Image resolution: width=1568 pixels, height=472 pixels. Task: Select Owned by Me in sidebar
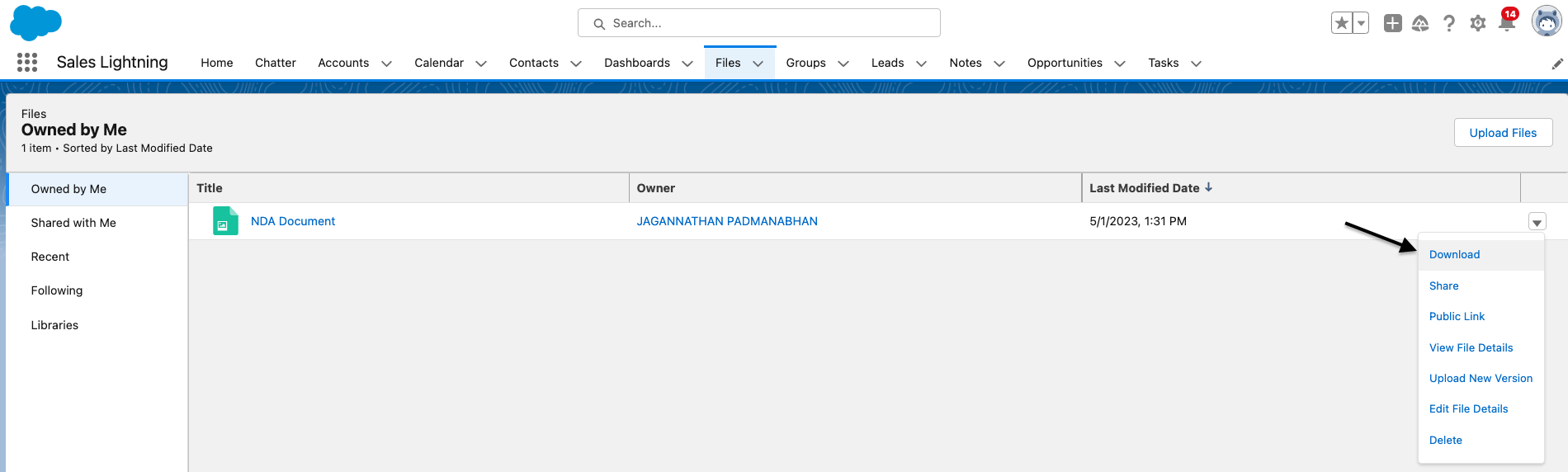click(97, 189)
